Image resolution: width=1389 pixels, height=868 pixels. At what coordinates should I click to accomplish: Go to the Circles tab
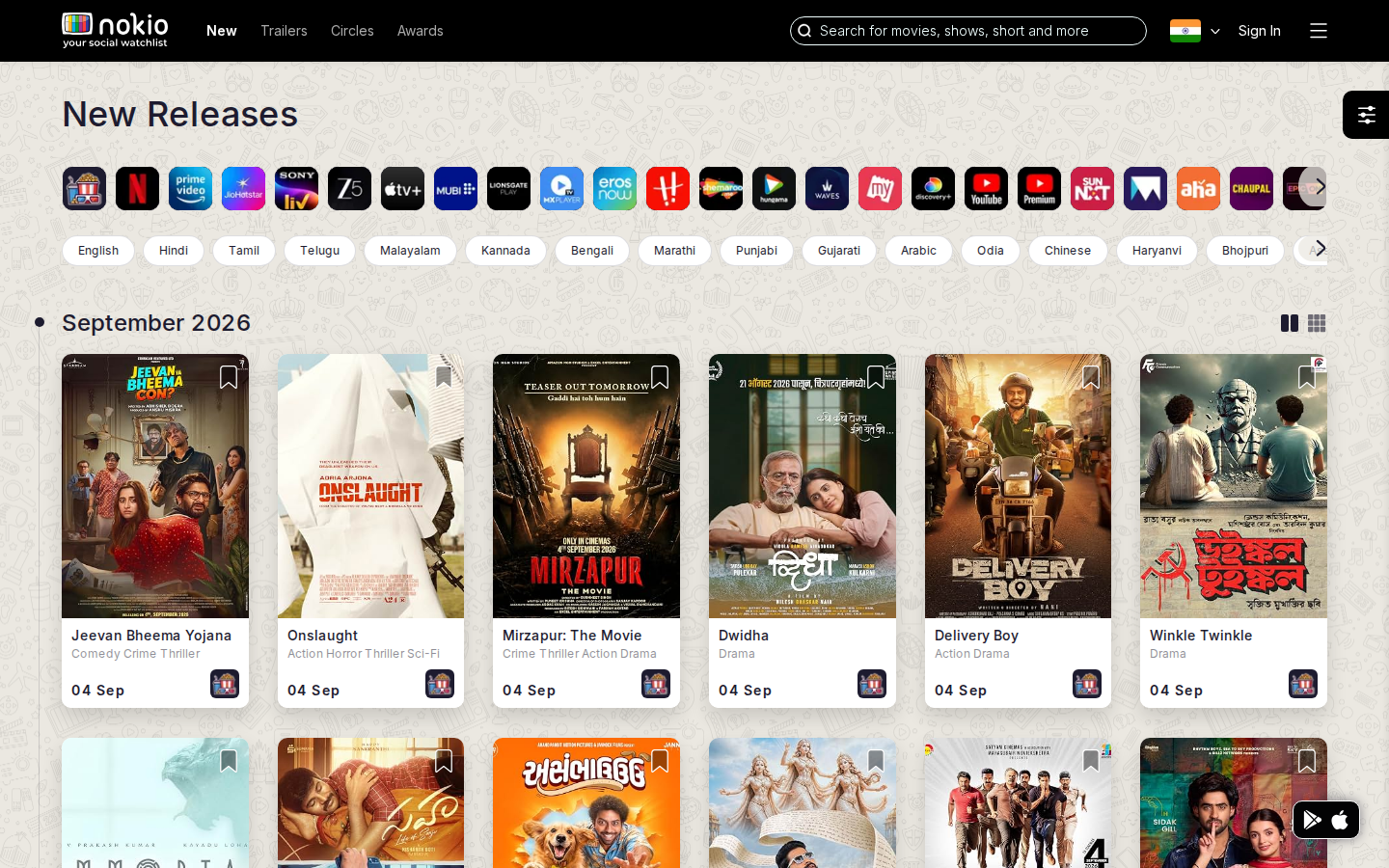[x=352, y=31]
